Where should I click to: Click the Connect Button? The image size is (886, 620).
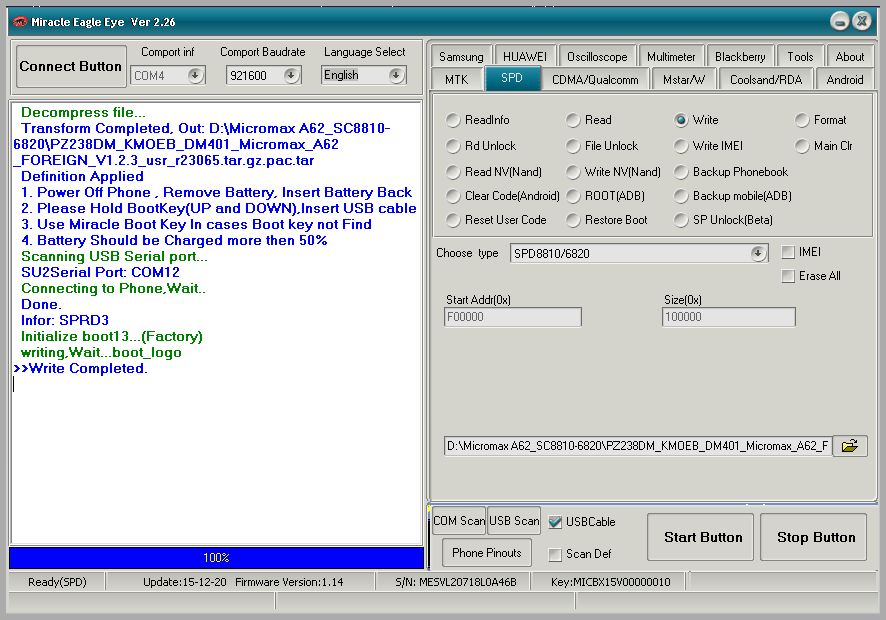pos(71,67)
